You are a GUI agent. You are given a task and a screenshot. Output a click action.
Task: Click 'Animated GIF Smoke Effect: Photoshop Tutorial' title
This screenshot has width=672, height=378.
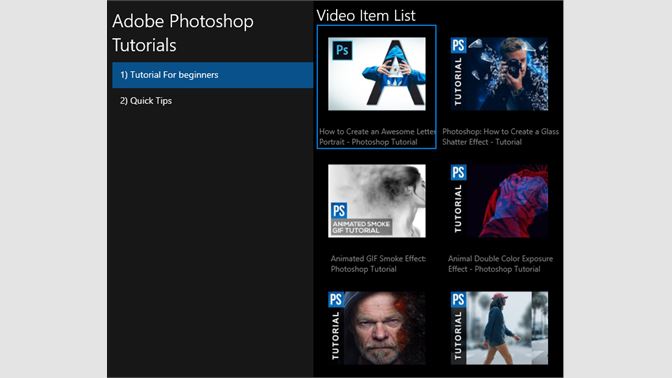pyautogui.click(x=378, y=264)
